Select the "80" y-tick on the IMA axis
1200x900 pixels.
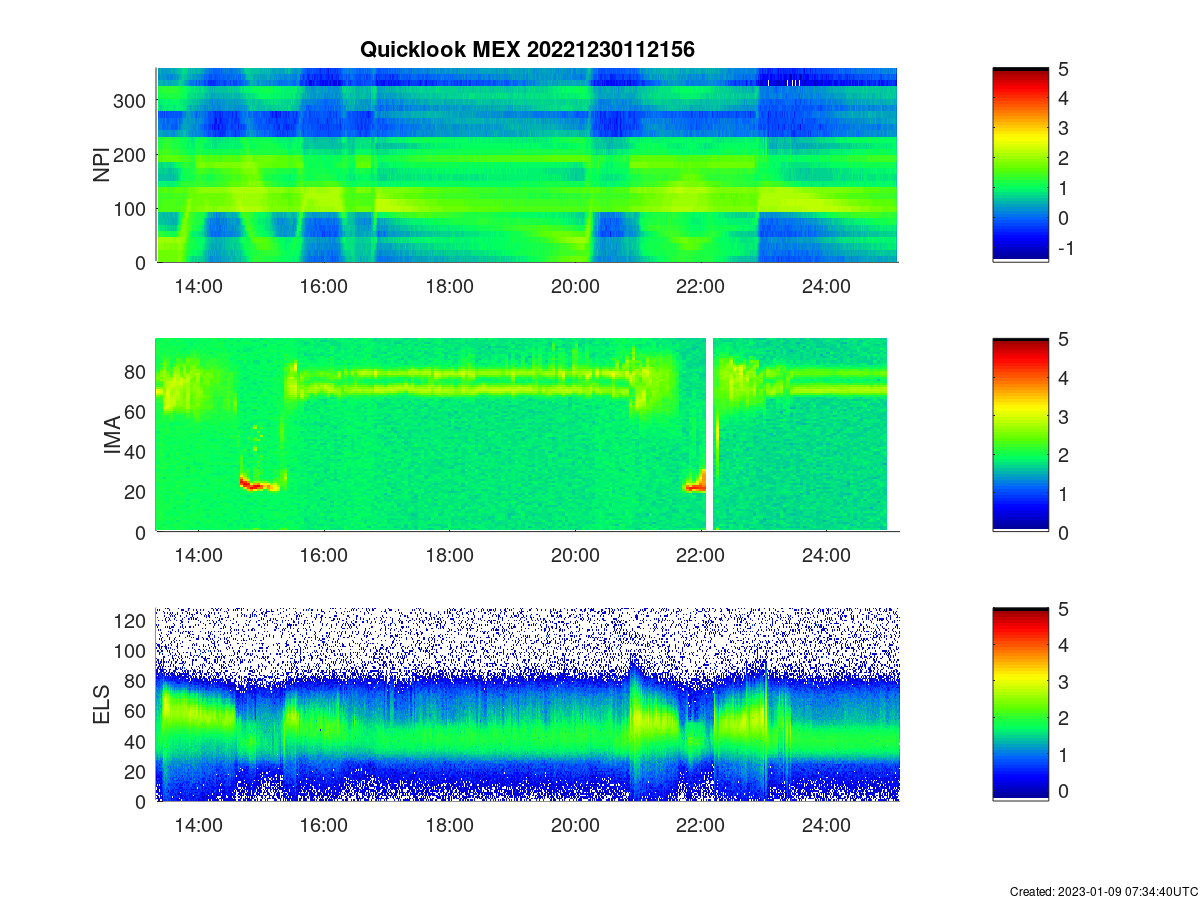[136, 371]
